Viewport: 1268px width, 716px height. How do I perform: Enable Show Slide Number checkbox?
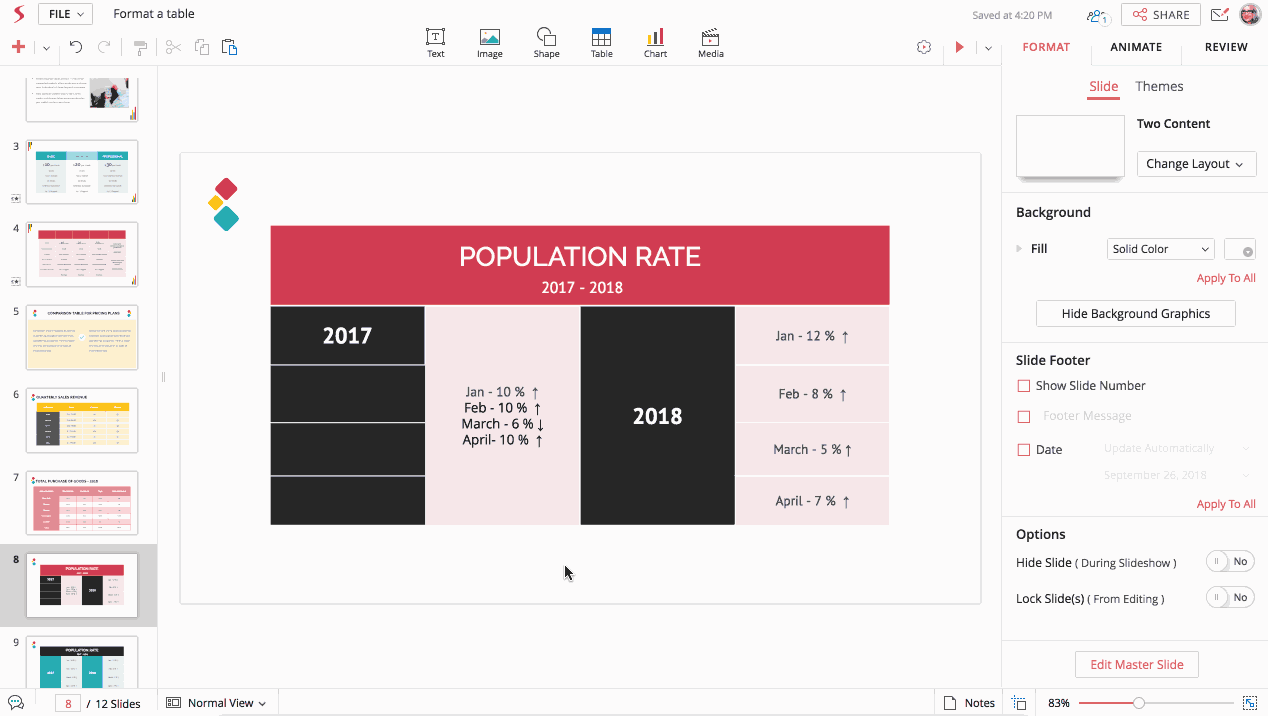point(1023,386)
